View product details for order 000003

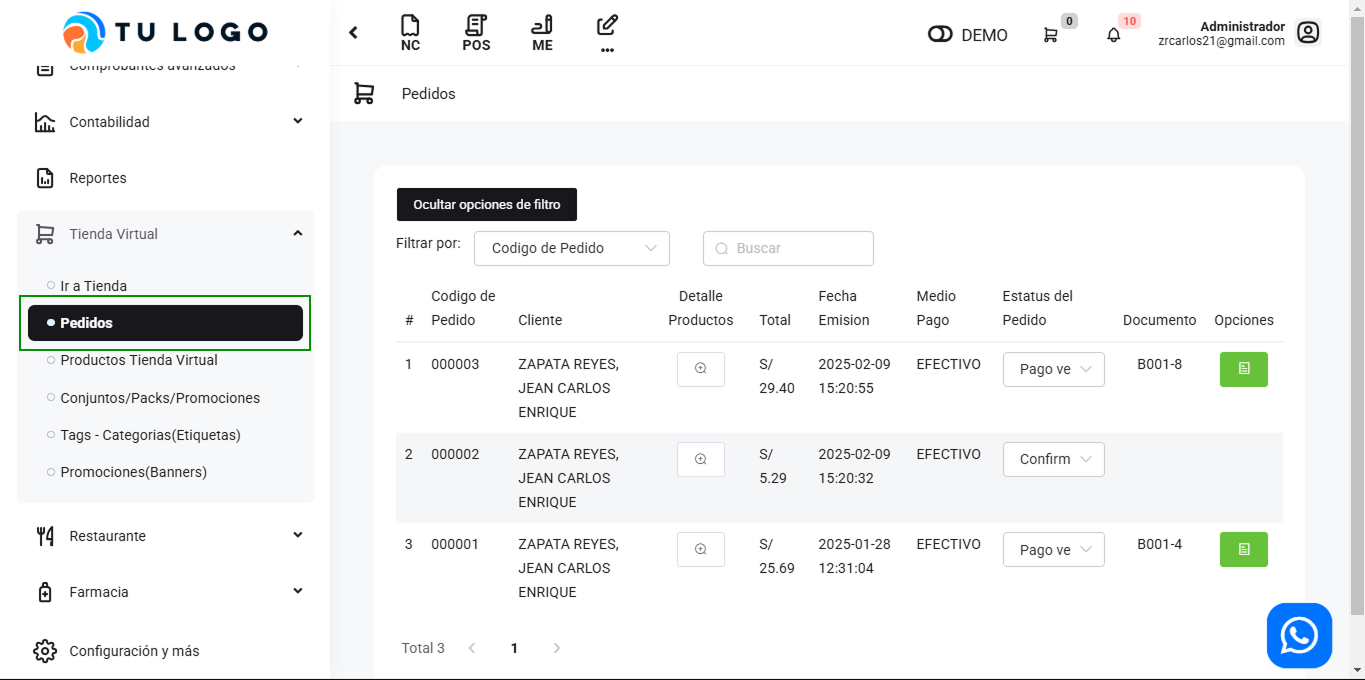(x=700, y=369)
